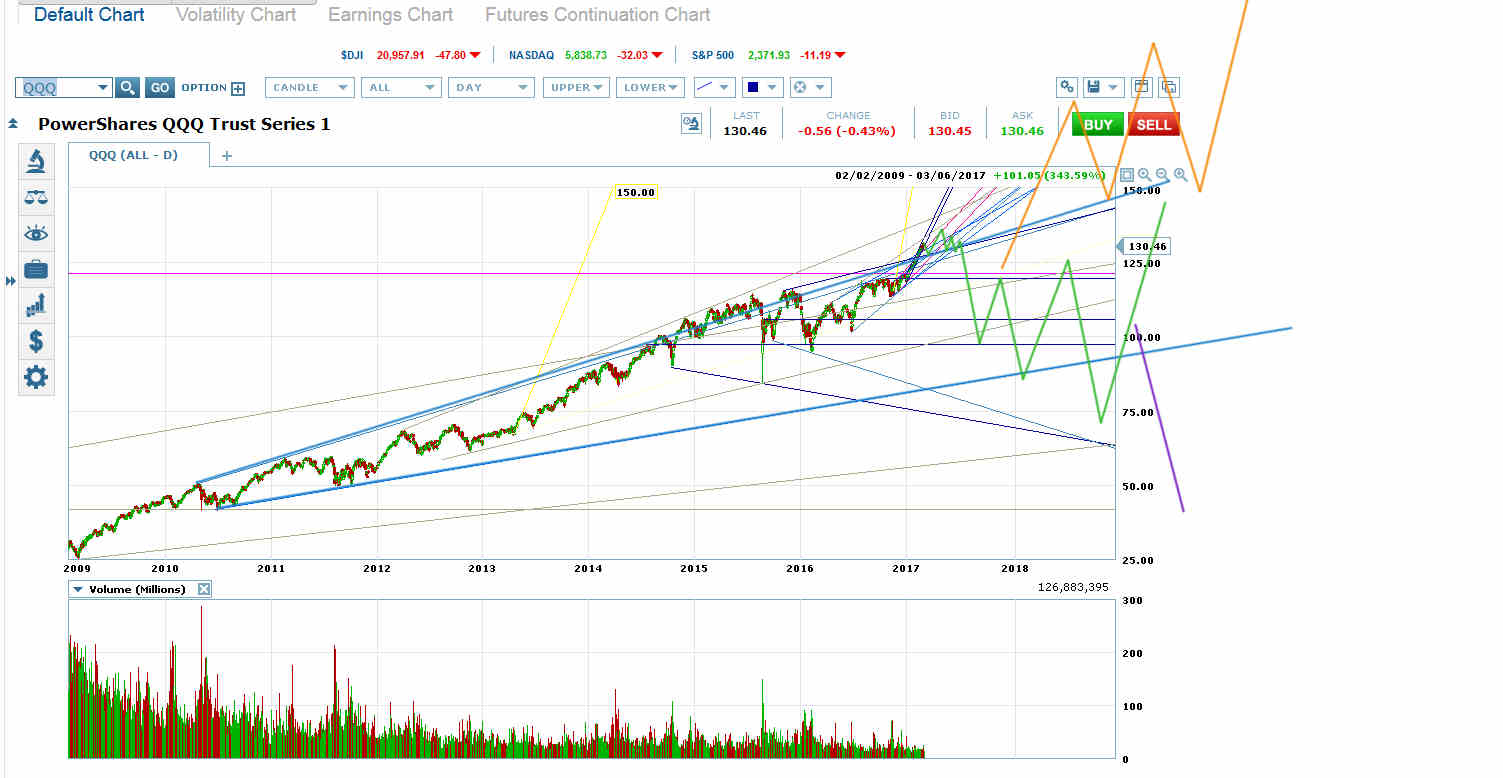
Task: Click the research microscope icon beside LAST
Action: point(691,123)
